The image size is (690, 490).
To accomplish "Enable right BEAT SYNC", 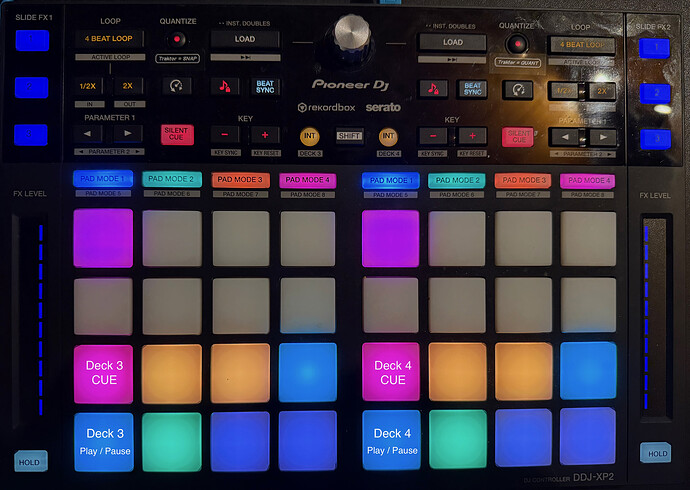I will pyautogui.click(x=472, y=89).
